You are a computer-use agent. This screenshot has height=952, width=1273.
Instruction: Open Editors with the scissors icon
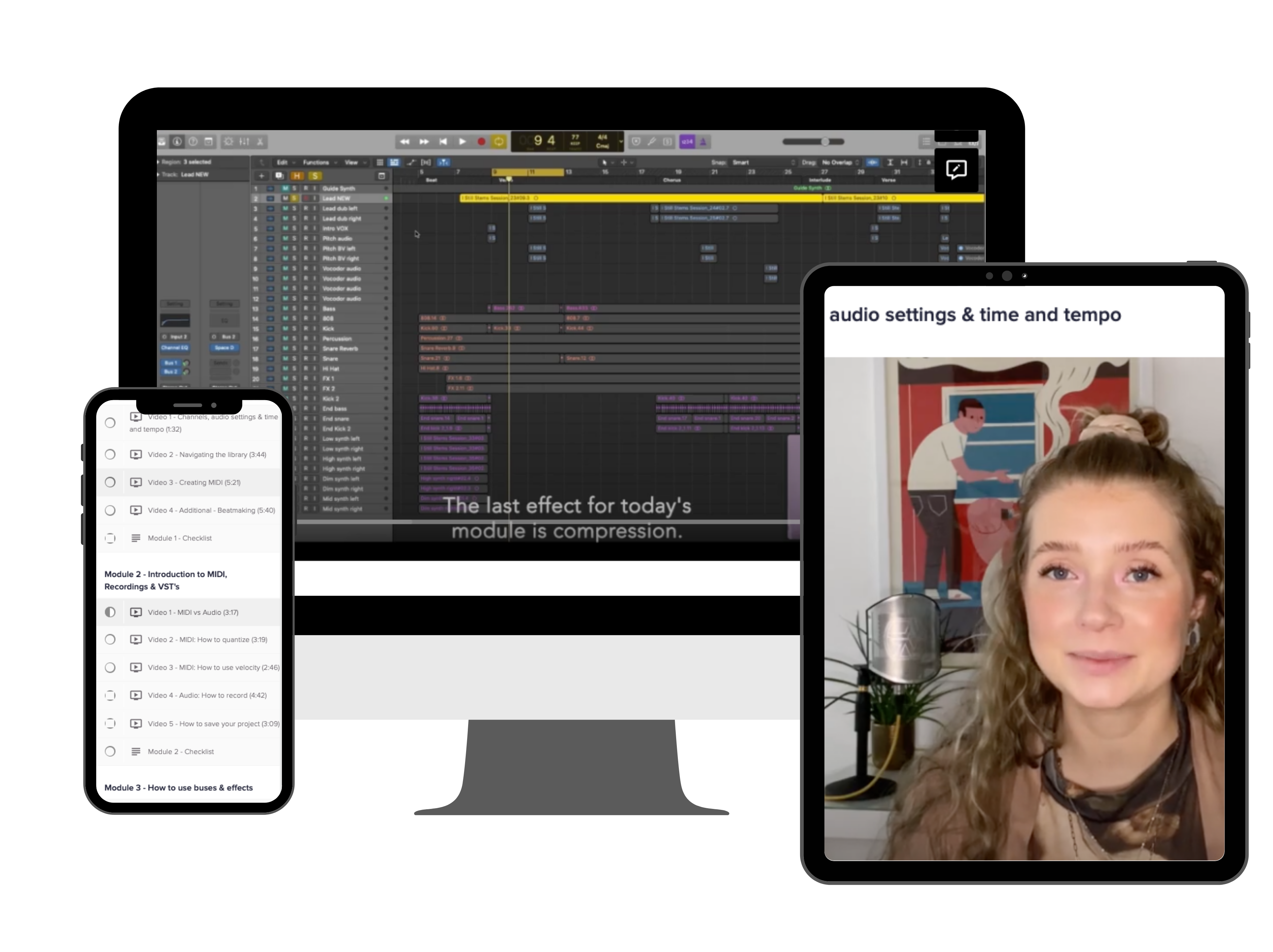click(260, 142)
